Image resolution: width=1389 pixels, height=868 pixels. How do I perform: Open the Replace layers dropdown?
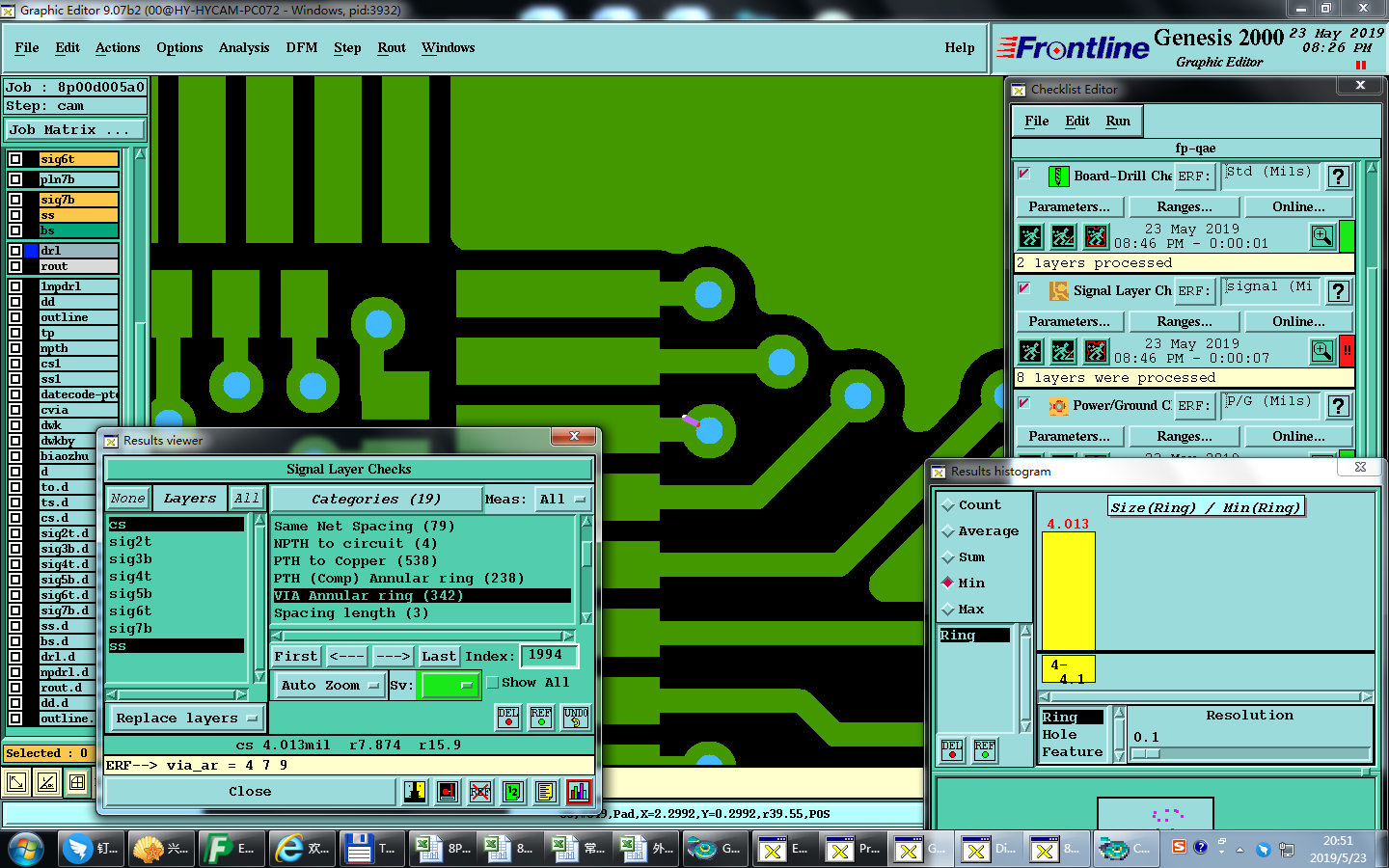pyautogui.click(x=186, y=719)
